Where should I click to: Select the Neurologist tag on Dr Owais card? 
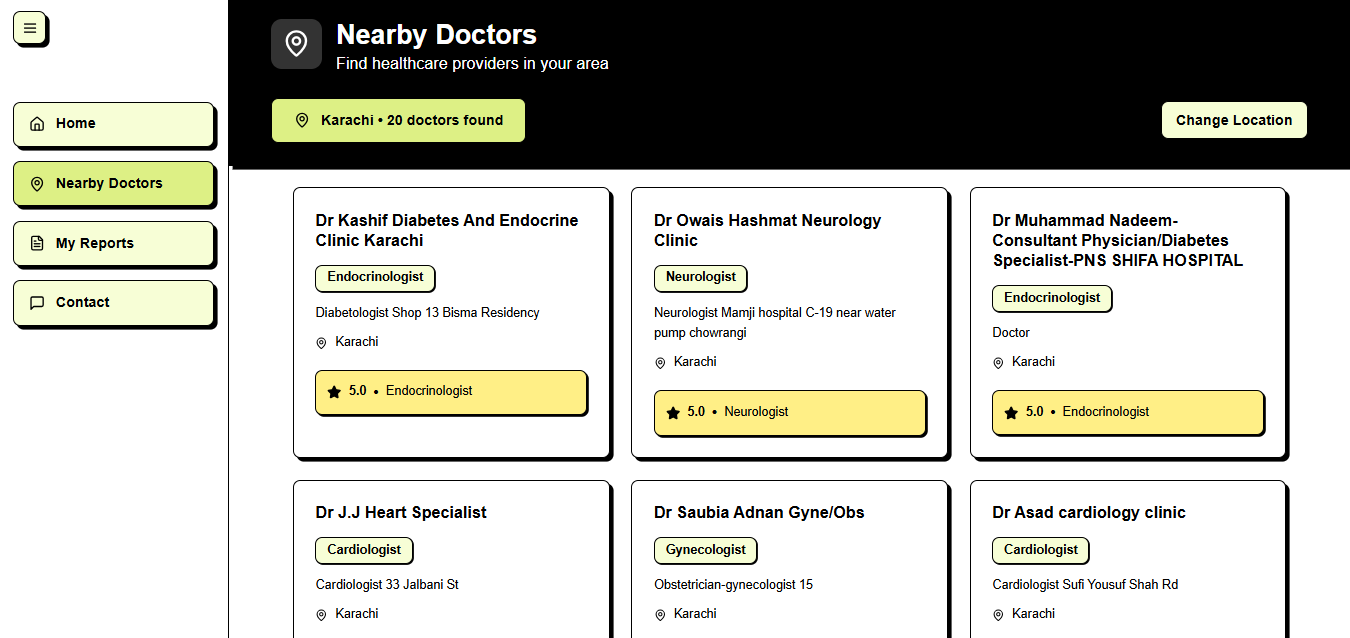pos(701,277)
